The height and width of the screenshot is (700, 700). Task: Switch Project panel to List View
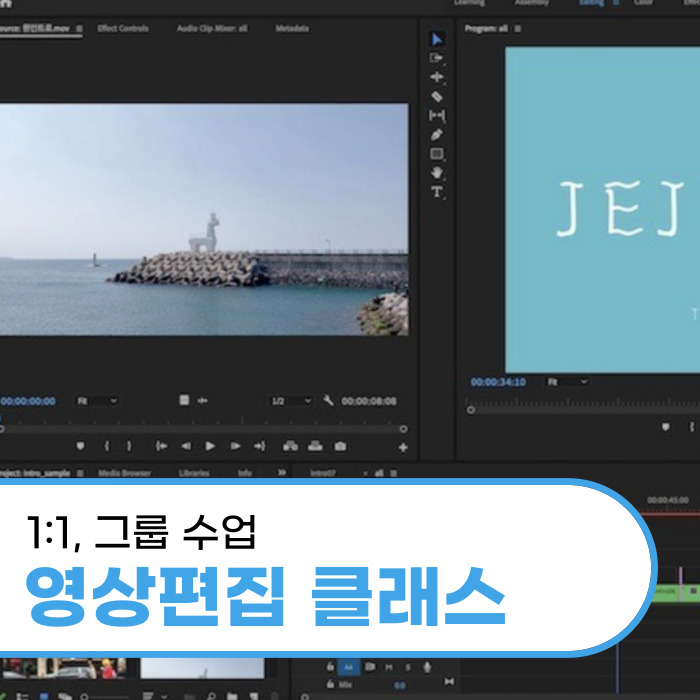[x=23, y=696]
